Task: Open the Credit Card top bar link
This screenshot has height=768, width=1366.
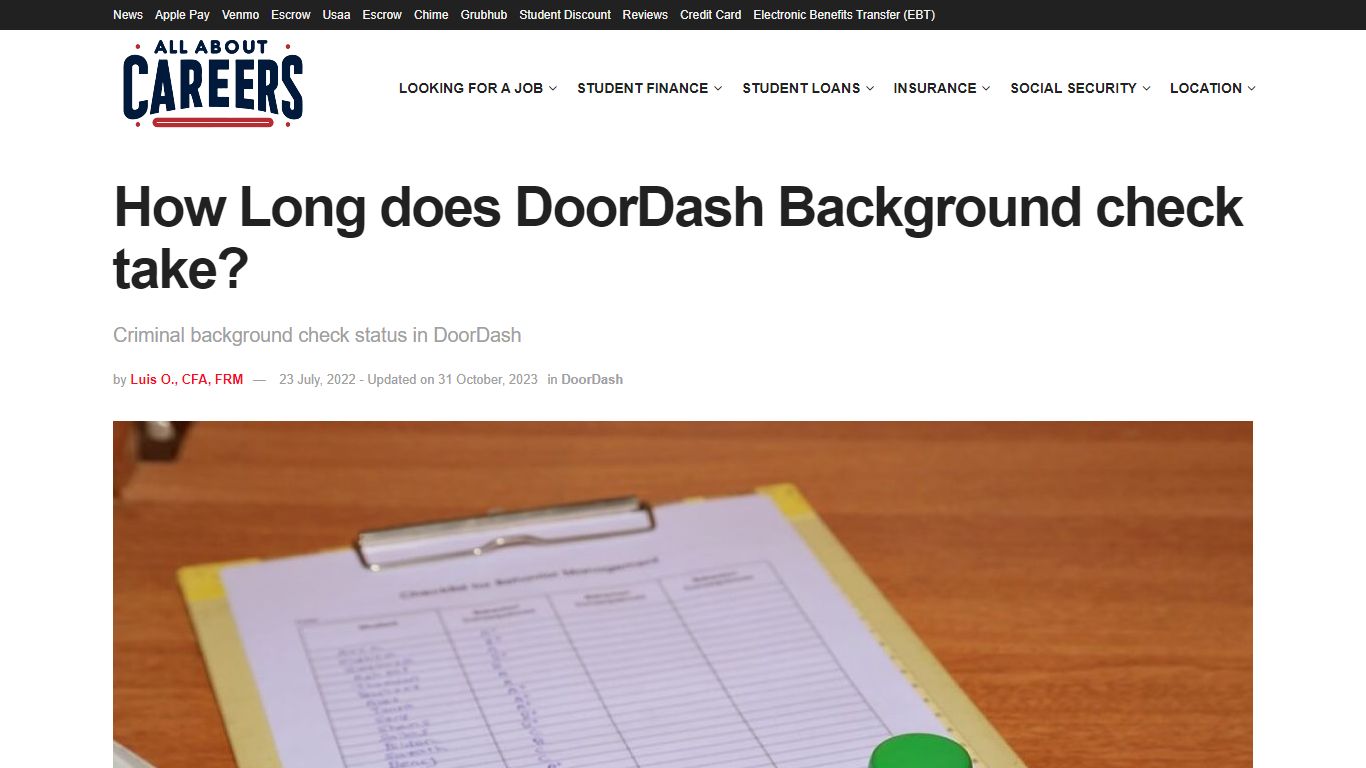Action: (711, 15)
